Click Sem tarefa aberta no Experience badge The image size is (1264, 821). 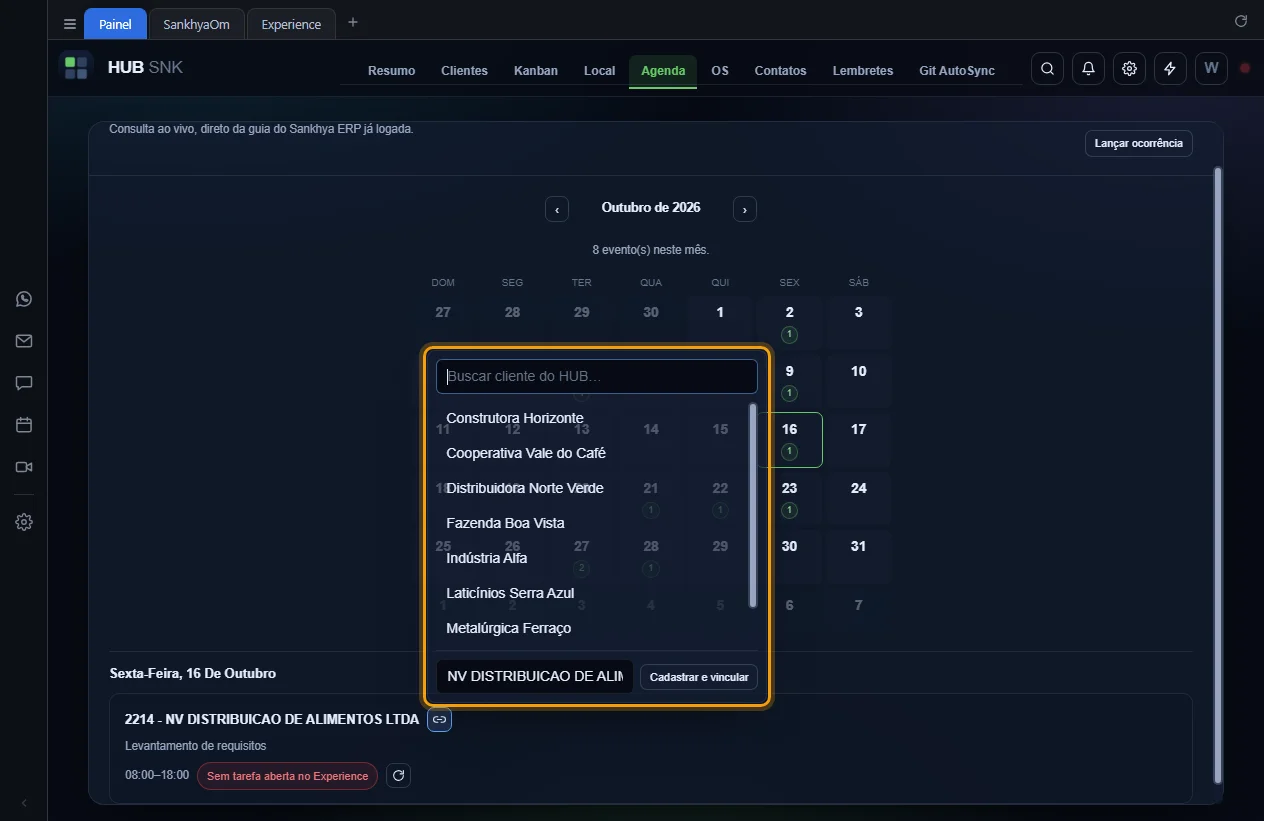(x=287, y=776)
